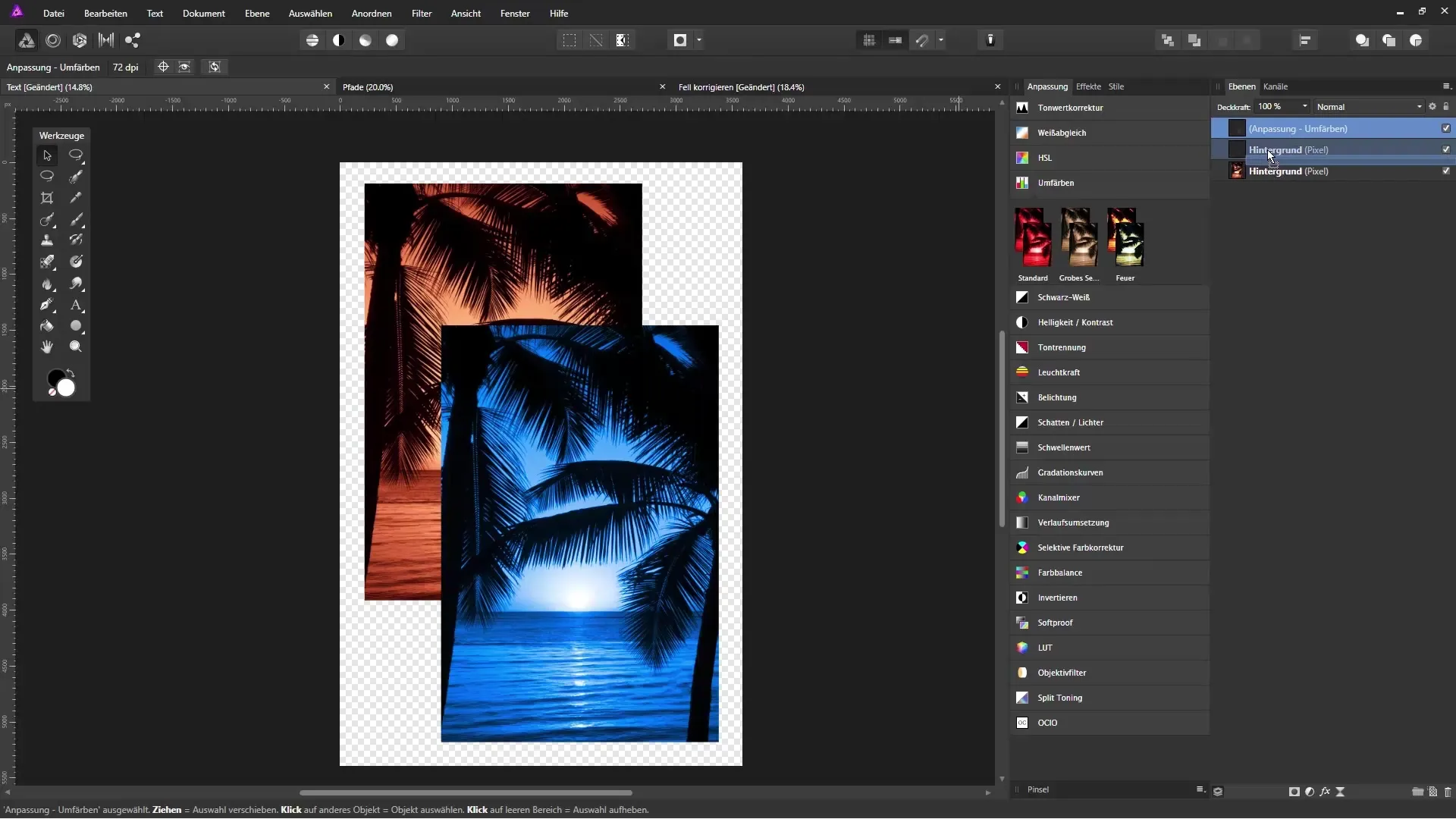
Task: Toggle visibility of the bottom Hintergrund layer
Action: coord(1446,171)
